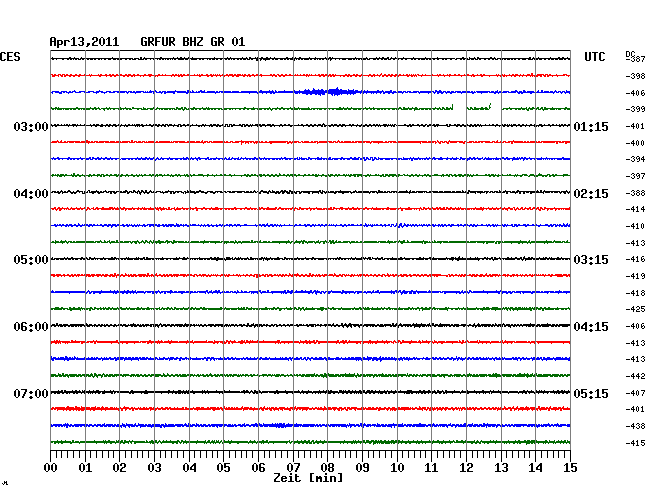Image resolution: width=650 pixels, height=494 pixels.
Task: Click x-axis minute label 09
Action: tap(362, 468)
